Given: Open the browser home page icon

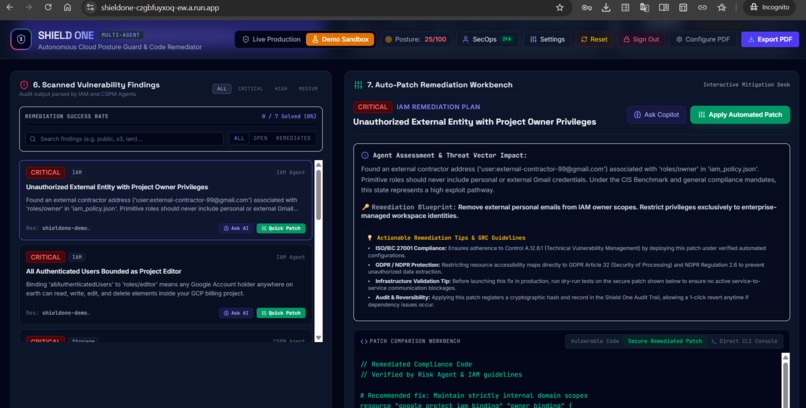Looking at the screenshot, I should click(67, 8).
